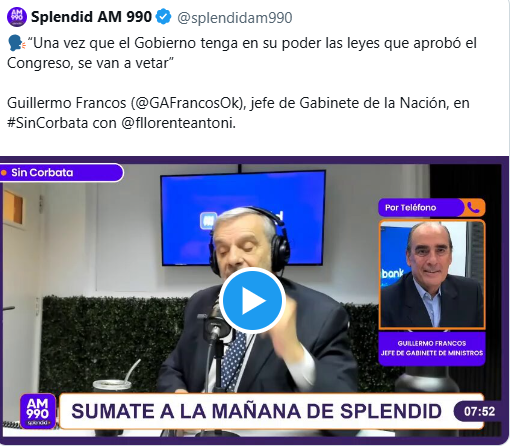Play the embedded video
Viewport: 513px width, 446px height.
pyautogui.click(x=252, y=301)
